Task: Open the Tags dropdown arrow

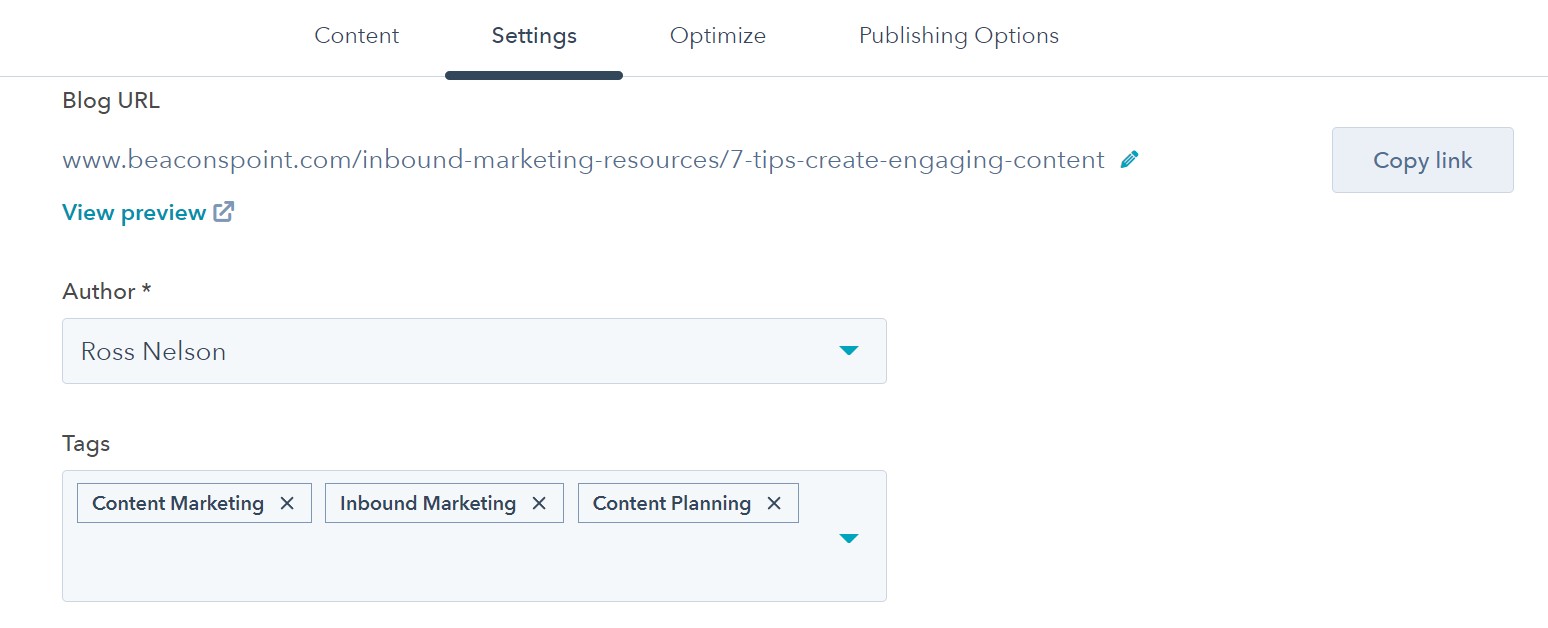Action: click(849, 538)
